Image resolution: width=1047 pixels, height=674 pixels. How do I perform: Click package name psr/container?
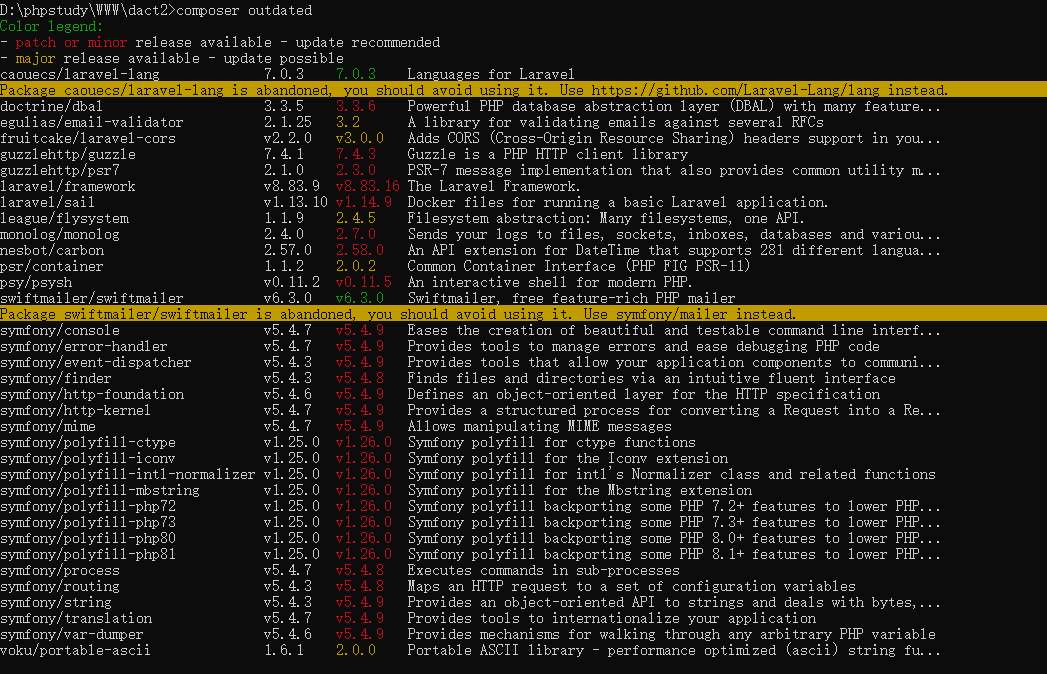click(51, 267)
